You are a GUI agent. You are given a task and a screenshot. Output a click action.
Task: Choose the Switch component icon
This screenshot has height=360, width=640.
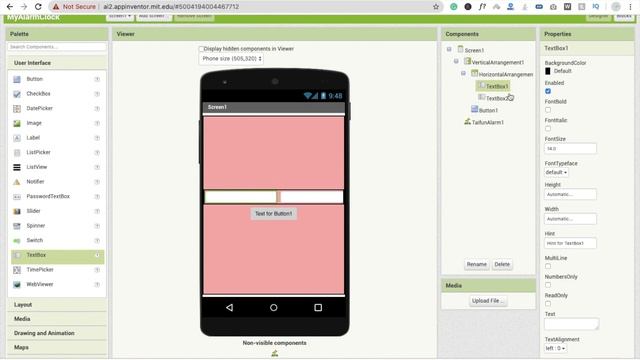point(17,241)
